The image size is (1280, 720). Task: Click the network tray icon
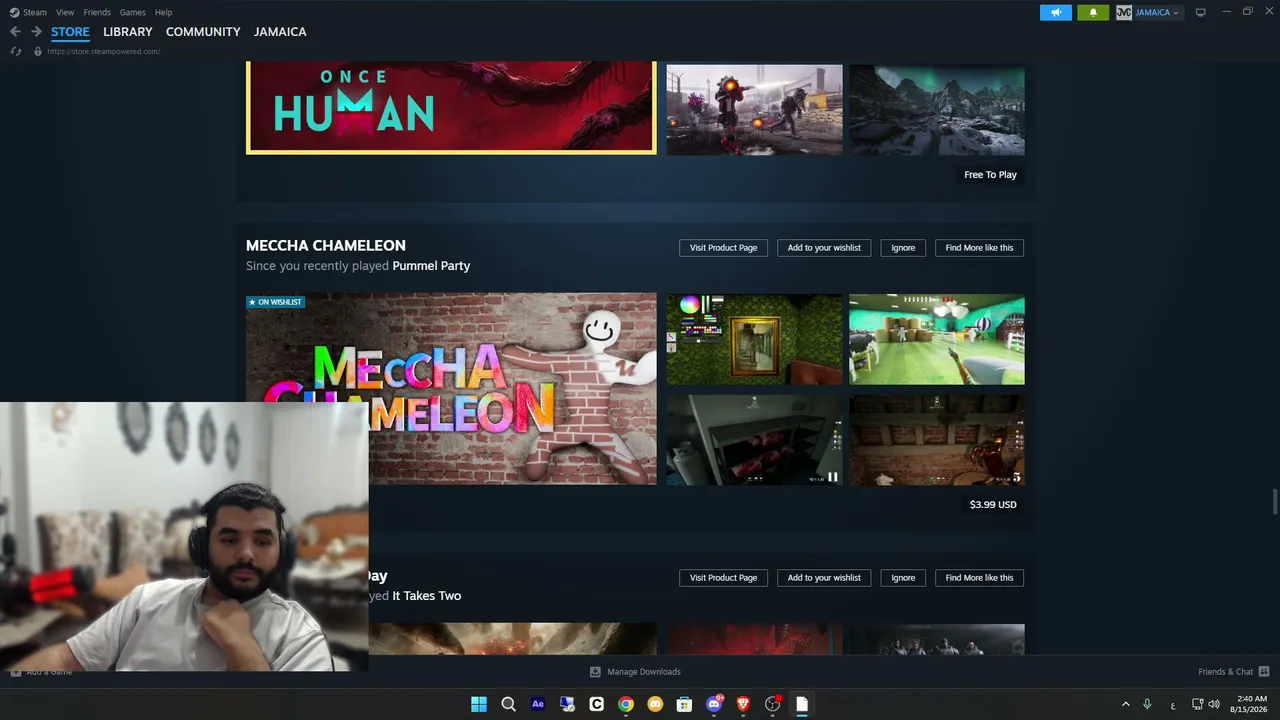pos(1197,704)
